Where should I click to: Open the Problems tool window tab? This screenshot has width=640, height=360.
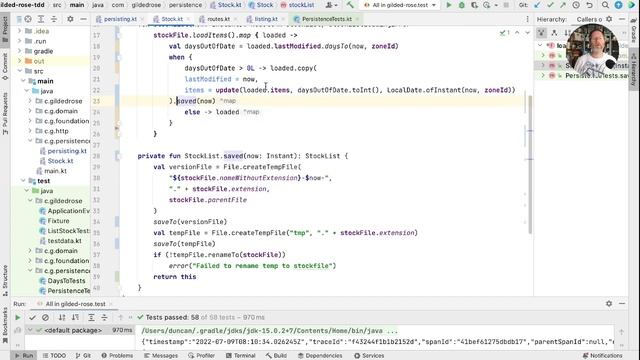pyautogui.click(x=117, y=356)
